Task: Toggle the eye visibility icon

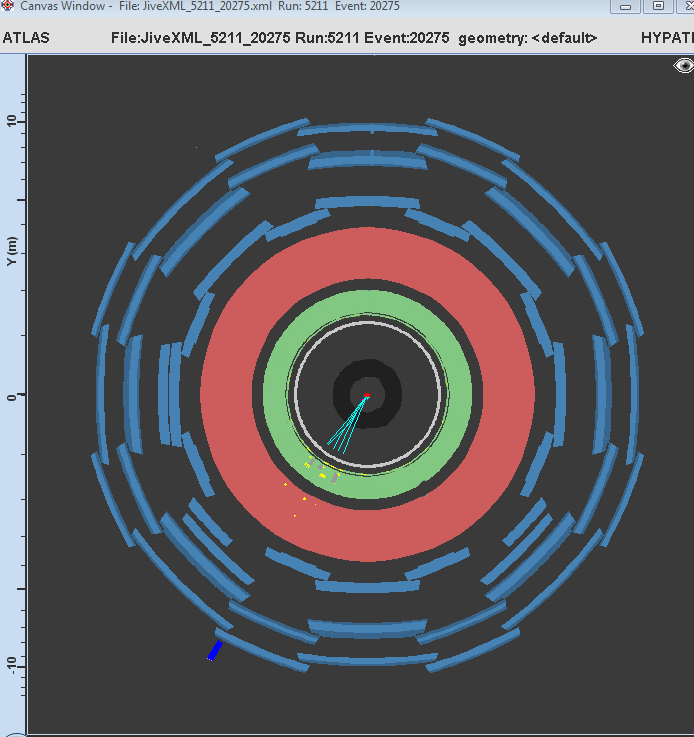Action: pyautogui.click(x=684, y=66)
